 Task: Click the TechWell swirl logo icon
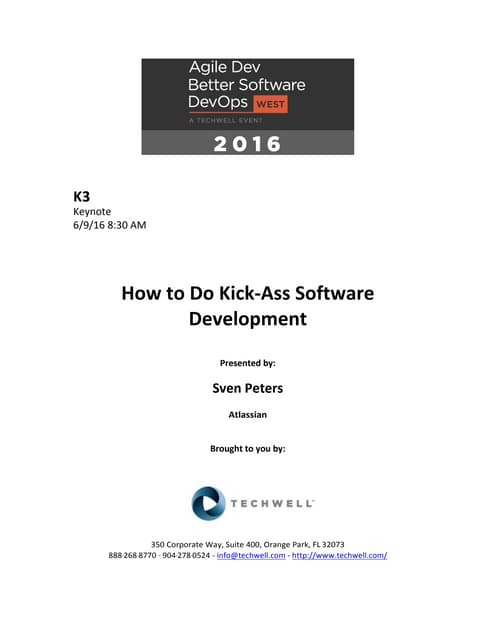pyautogui.click(x=209, y=503)
